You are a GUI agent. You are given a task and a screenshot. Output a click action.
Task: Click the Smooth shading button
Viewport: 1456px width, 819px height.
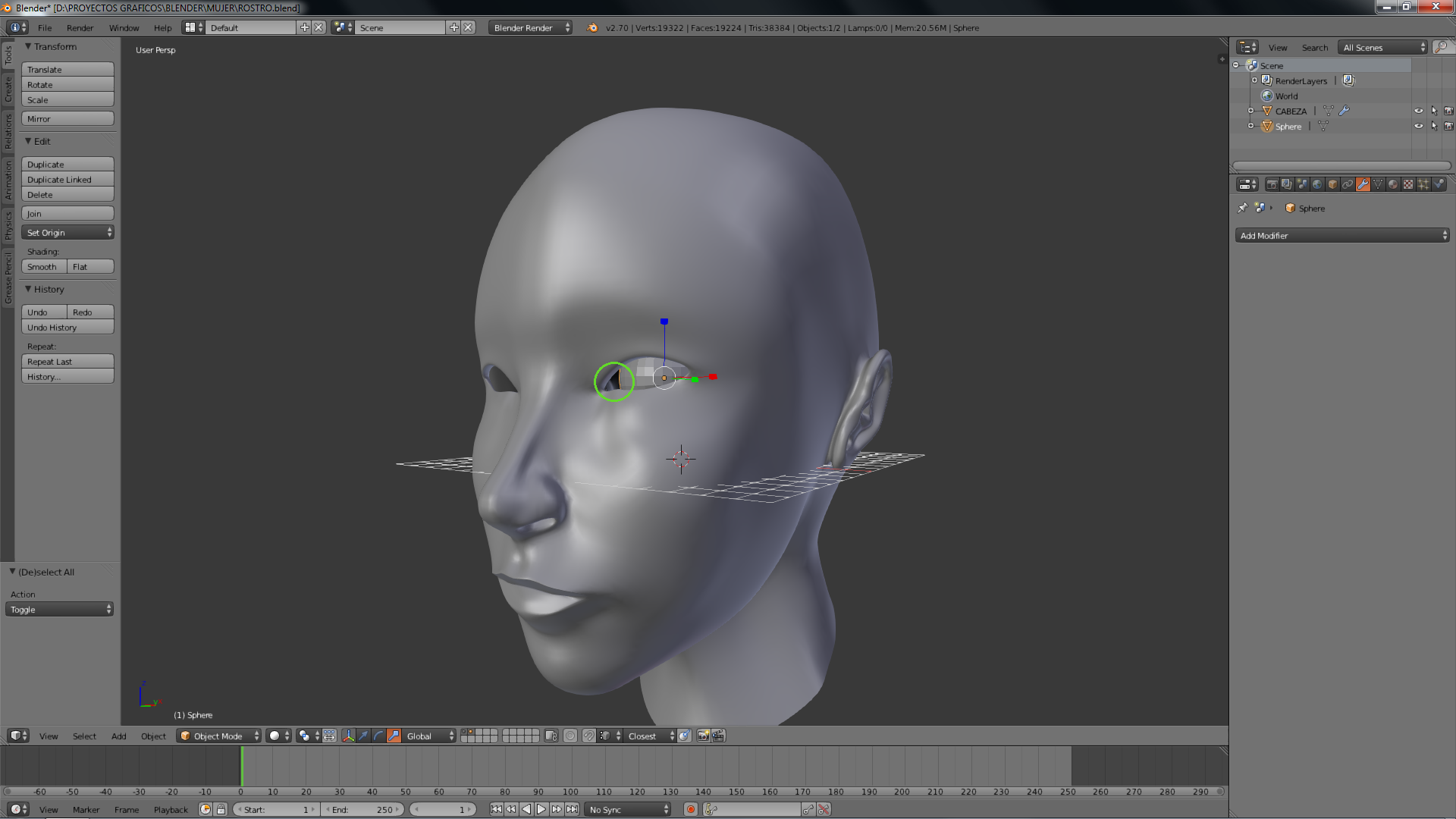[x=43, y=267]
